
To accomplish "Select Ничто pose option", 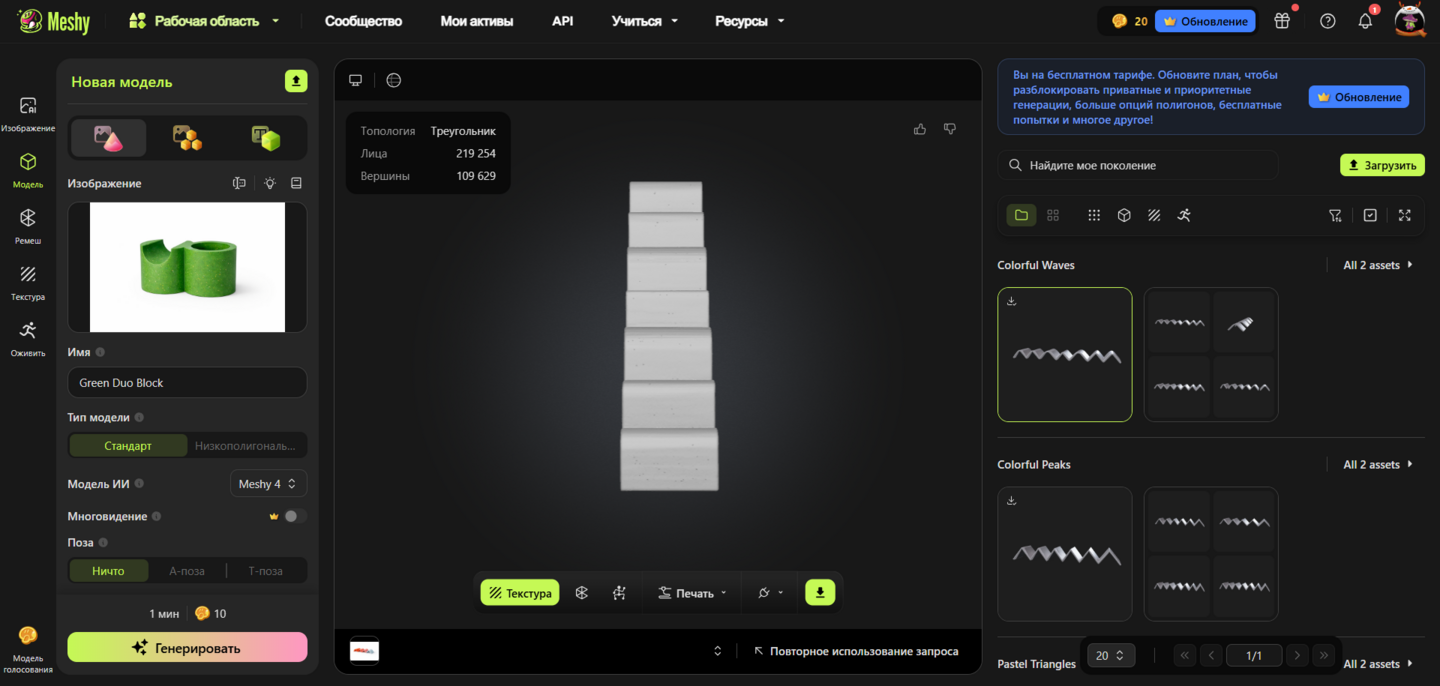I will 108,571.
